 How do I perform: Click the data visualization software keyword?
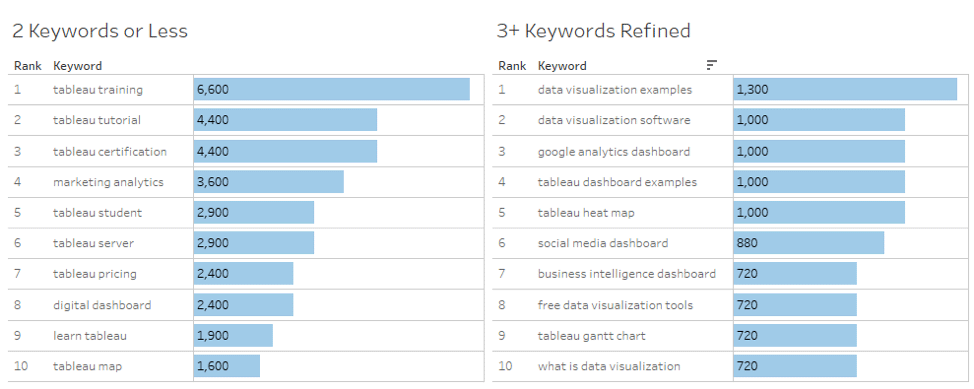coord(614,120)
